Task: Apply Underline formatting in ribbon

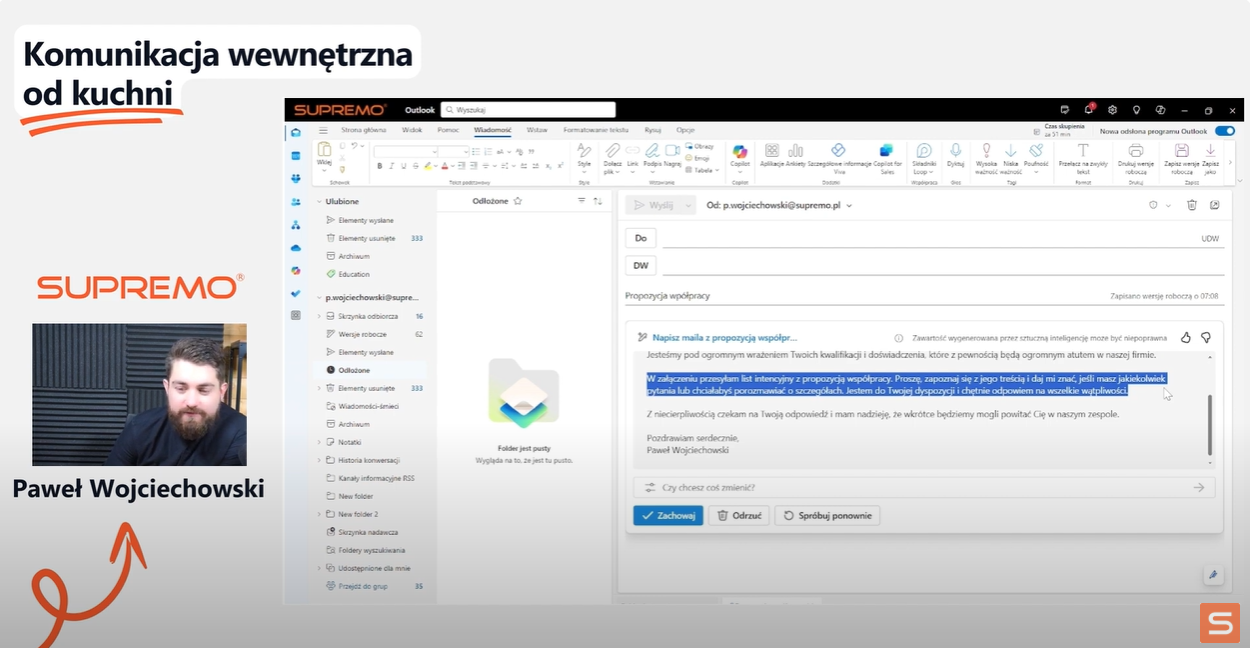Action: [x=403, y=166]
